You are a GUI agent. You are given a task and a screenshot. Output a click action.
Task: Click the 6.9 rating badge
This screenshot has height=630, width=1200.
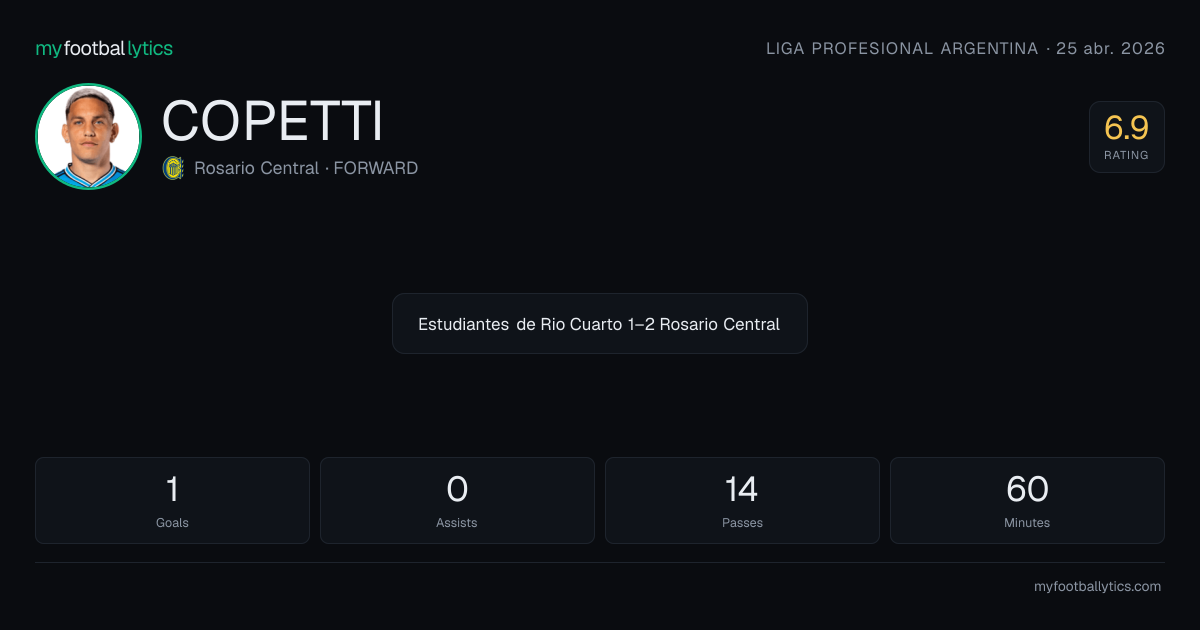[x=1126, y=137]
